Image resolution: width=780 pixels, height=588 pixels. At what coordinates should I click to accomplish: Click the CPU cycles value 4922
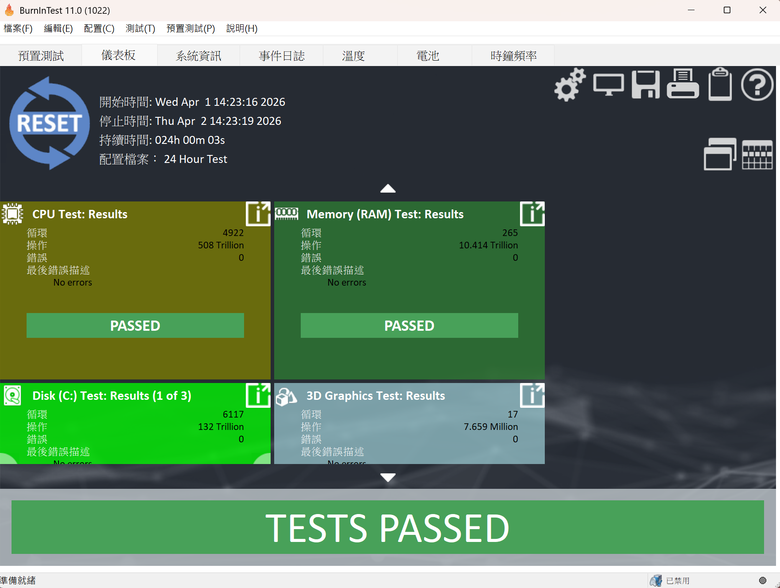[x=233, y=233]
